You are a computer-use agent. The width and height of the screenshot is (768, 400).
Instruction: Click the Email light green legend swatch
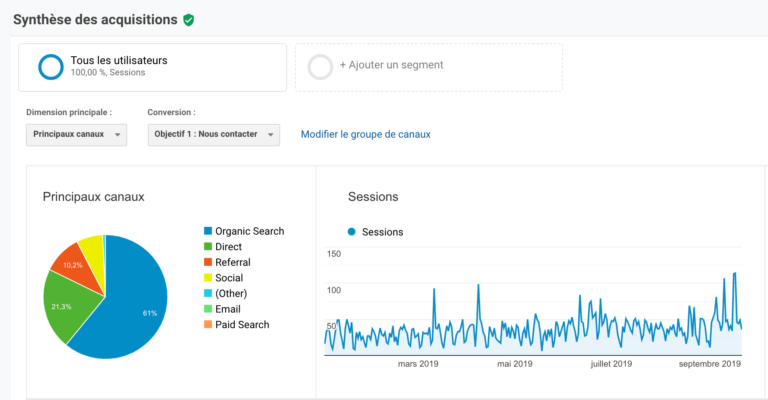point(207,309)
